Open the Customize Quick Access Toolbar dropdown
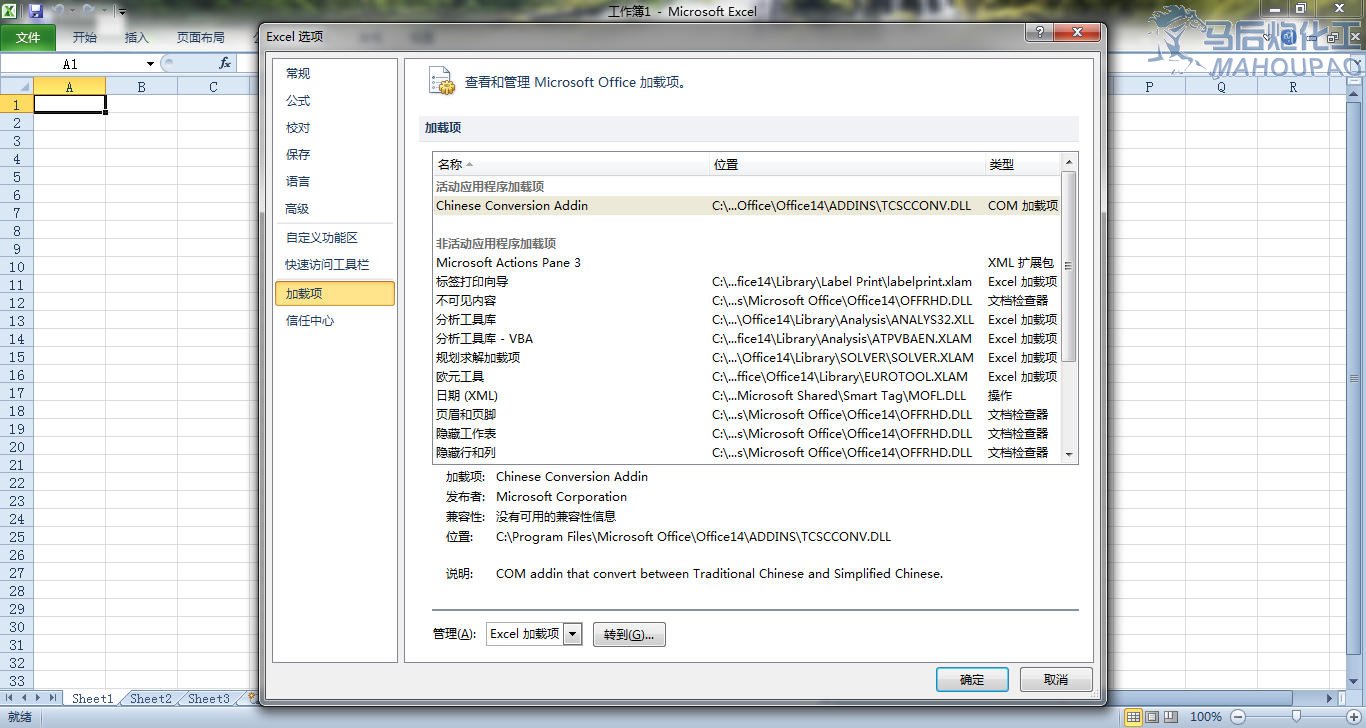Image resolution: width=1366 pixels, height=728 pixels. [x=122, y=12]
